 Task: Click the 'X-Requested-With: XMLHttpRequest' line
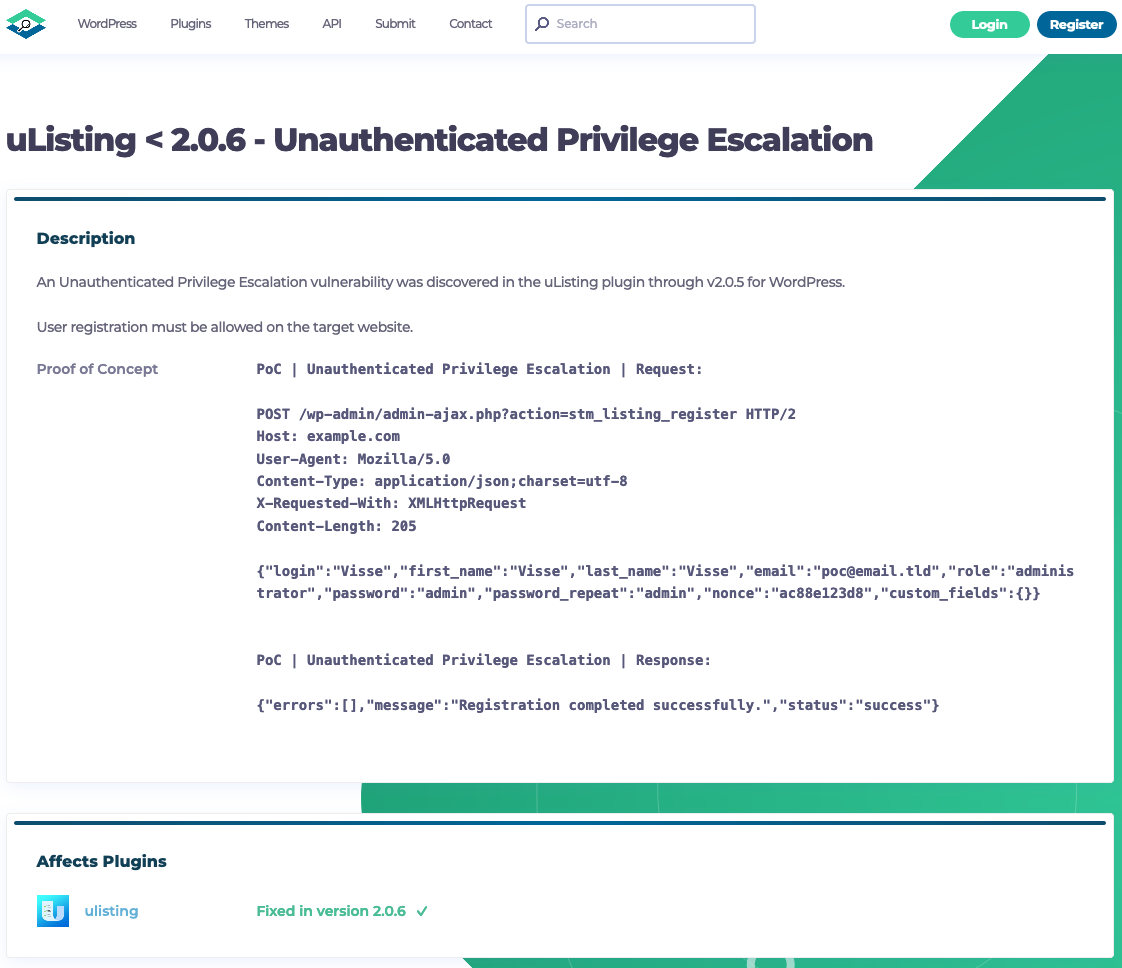point(391,503)
